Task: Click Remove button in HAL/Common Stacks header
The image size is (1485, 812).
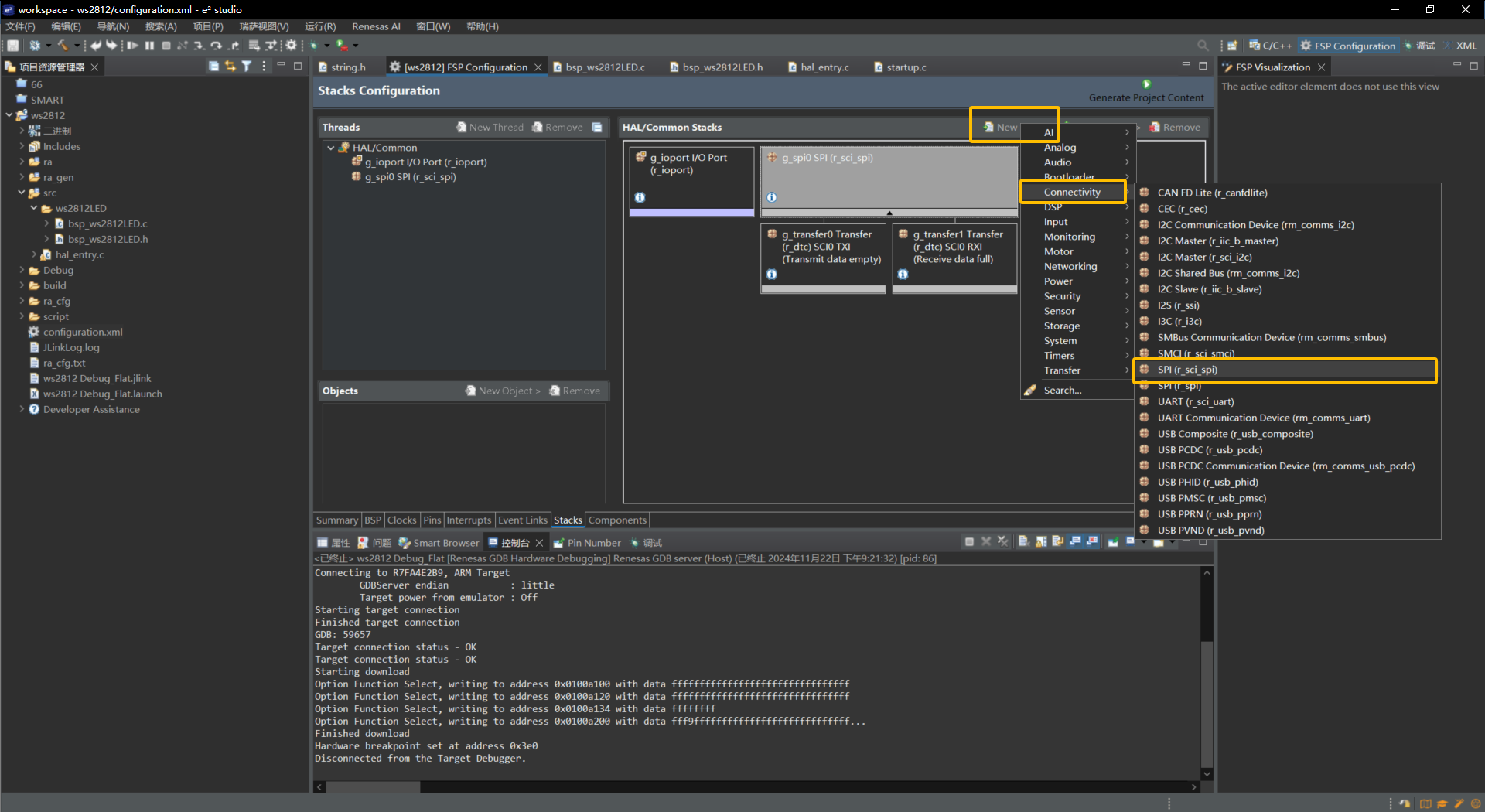Action: pos(1175,127)
